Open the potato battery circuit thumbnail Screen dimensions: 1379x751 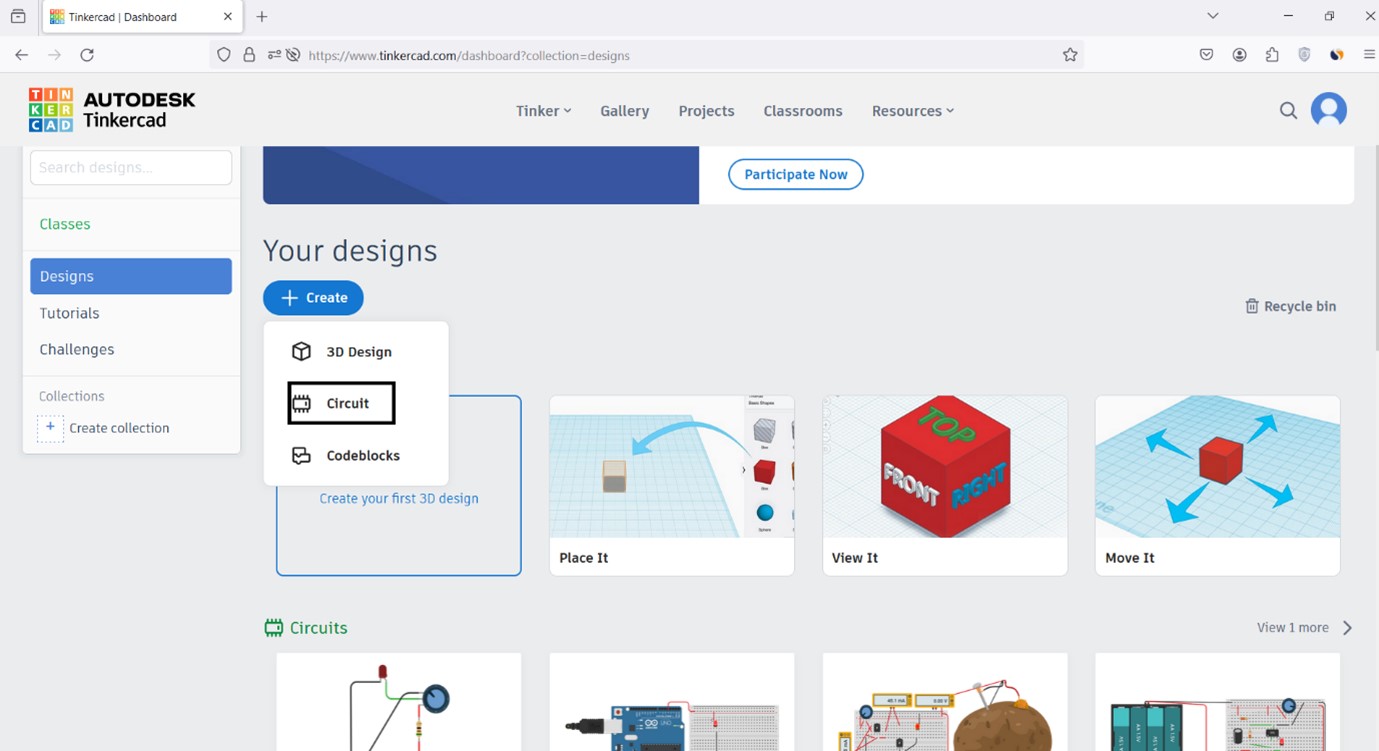(945, 702)
